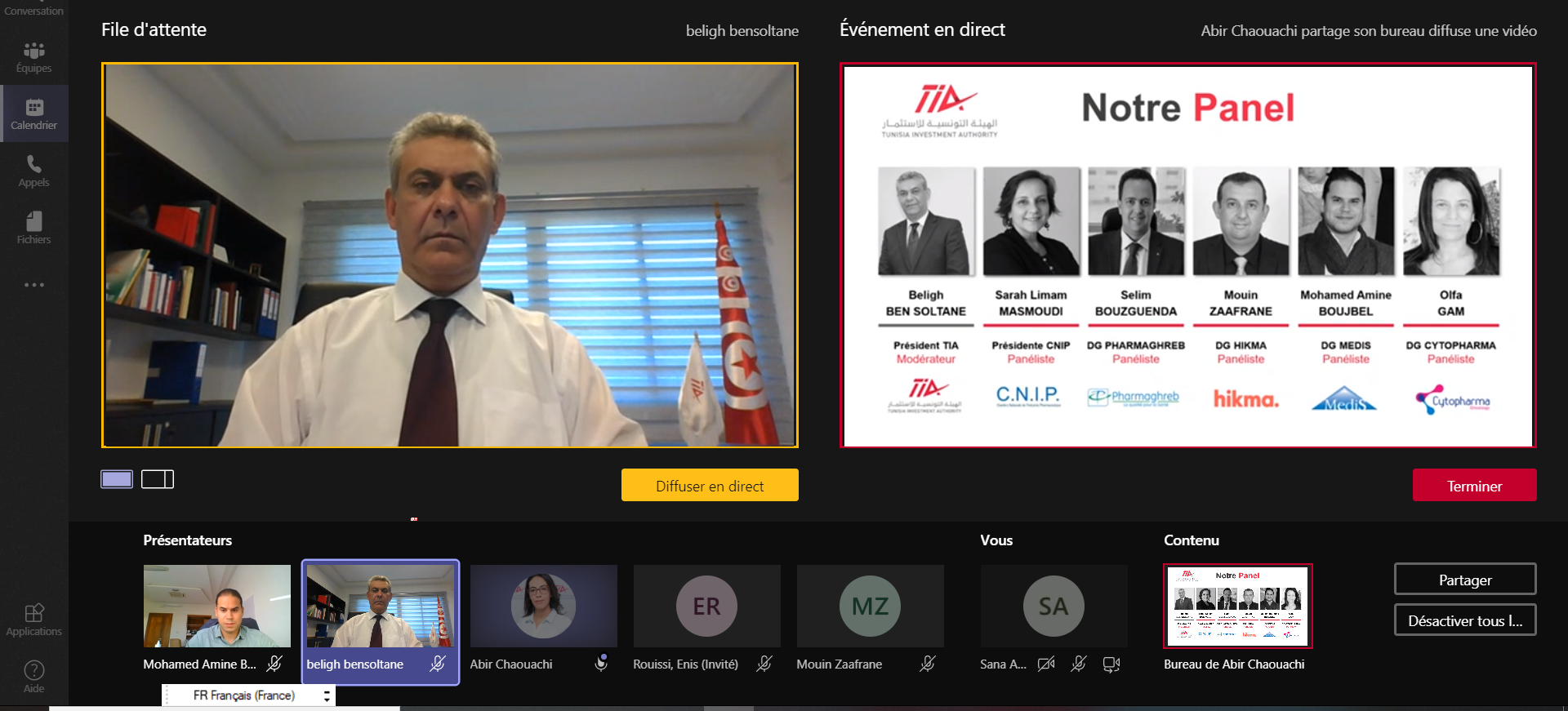1568x711 pixels.
Task: Open the Aide help menu
Action: (33, 677)
